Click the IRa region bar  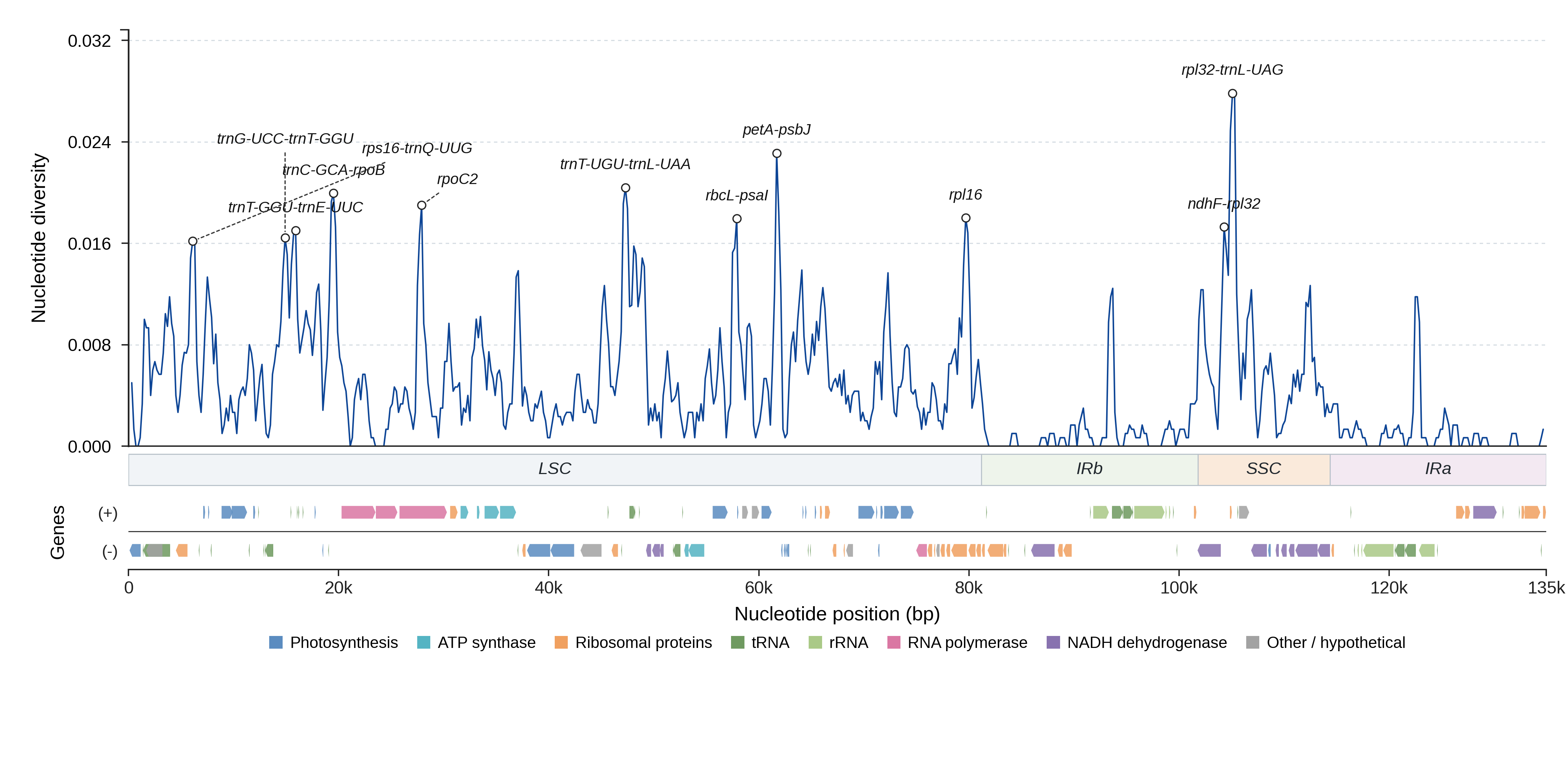pyautogui.click(x=1438, y=469)
